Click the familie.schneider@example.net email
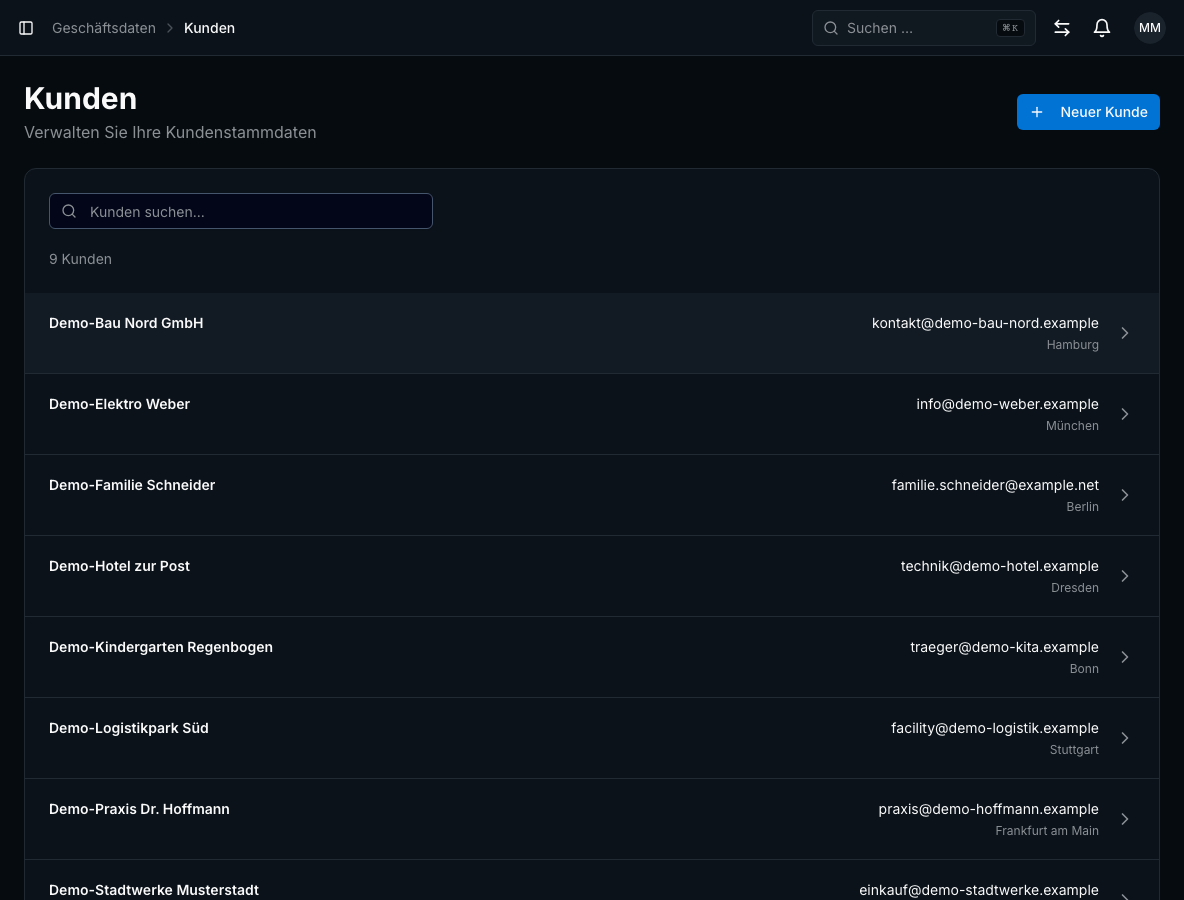Screen dimensions: 1184x900 [x=994, y=485]
